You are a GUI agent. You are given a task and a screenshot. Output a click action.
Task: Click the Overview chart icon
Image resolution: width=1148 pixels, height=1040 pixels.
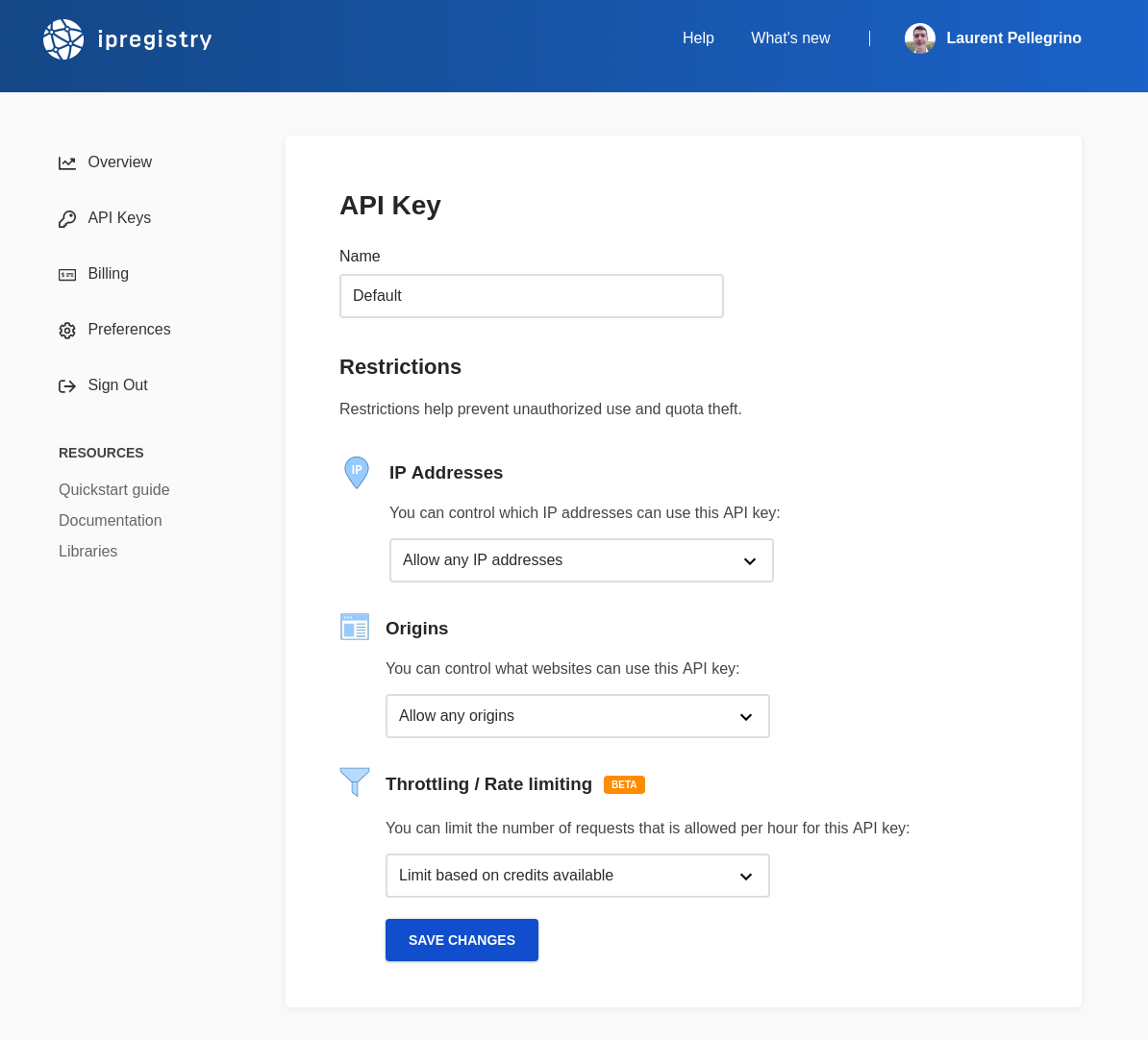point(67,163)
